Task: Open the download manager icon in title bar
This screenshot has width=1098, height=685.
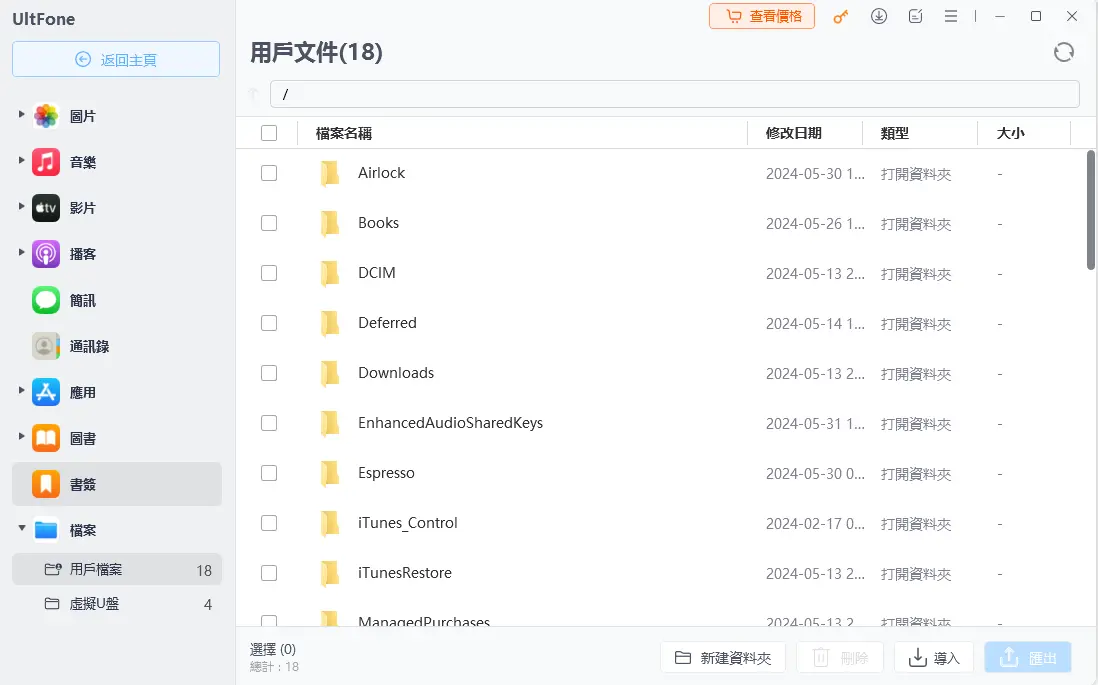Action: (x=879, y=16)
